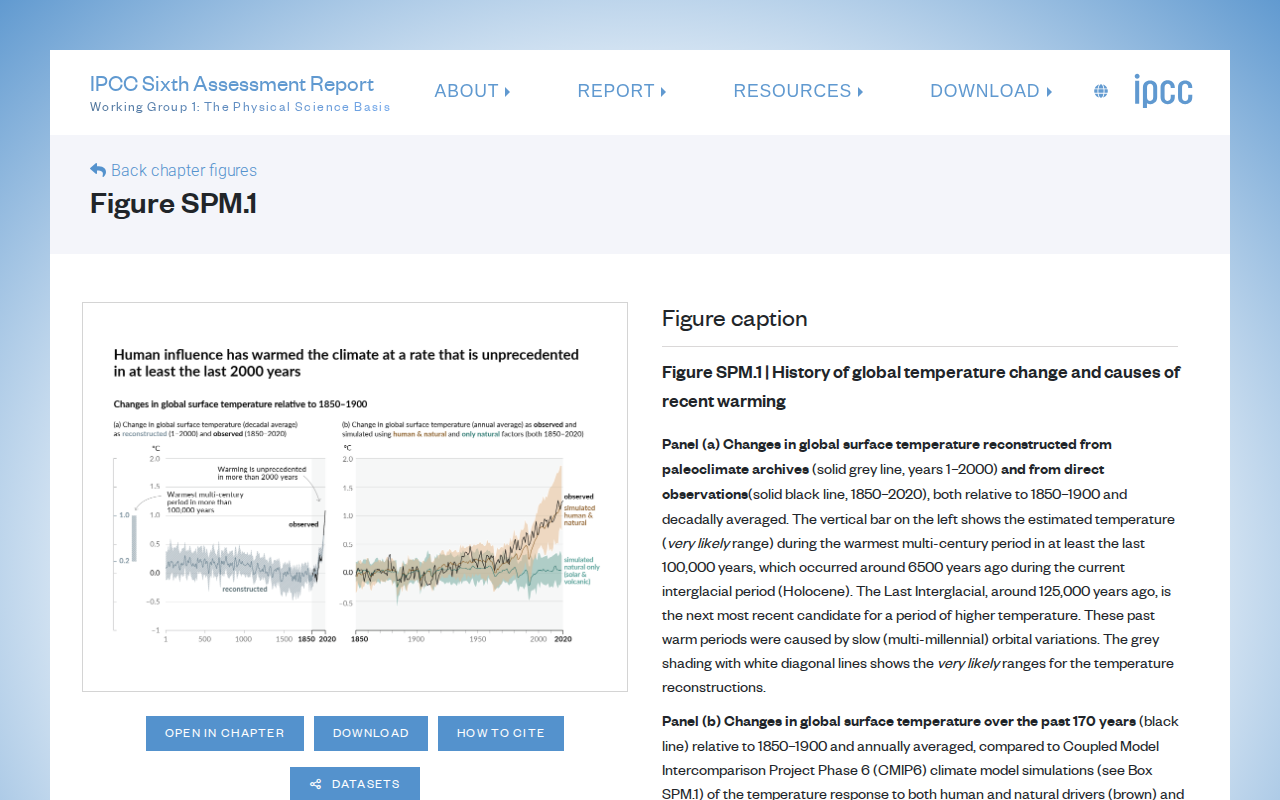Click the Figure SPM.1 chart thumbnail
The image size is (1280, 800).
pos(355,497)
